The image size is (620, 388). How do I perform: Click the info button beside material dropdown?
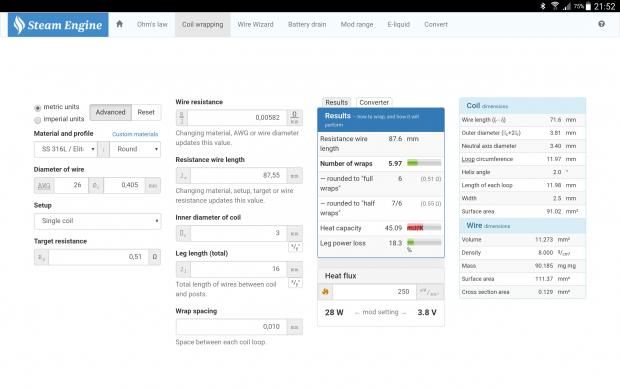tap(104, 149)
